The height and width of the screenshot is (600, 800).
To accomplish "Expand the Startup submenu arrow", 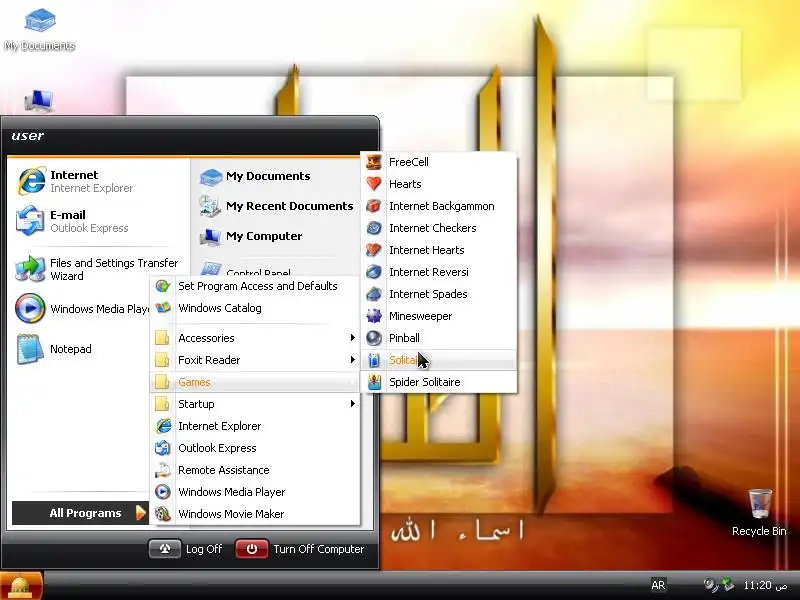I will pos(353,404).
